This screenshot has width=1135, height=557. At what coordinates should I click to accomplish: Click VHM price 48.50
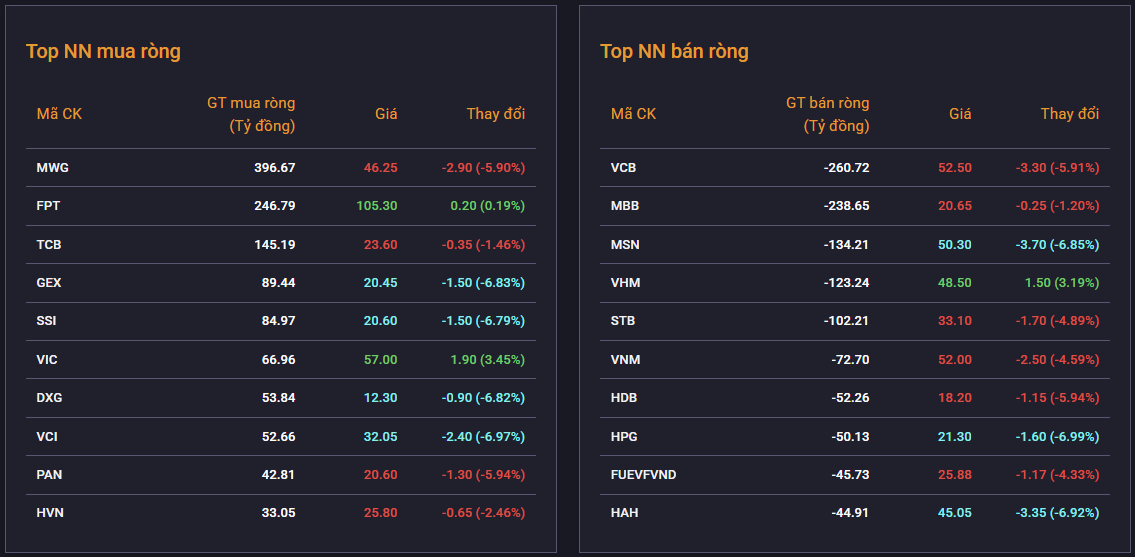(955, 282)
